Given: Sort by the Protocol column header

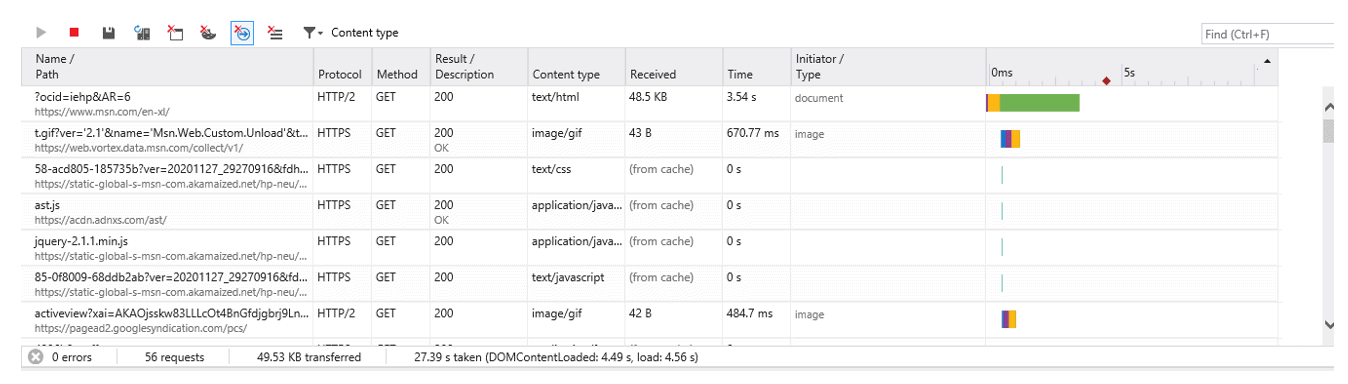Looking at the screenshot, I should point(340,75).
